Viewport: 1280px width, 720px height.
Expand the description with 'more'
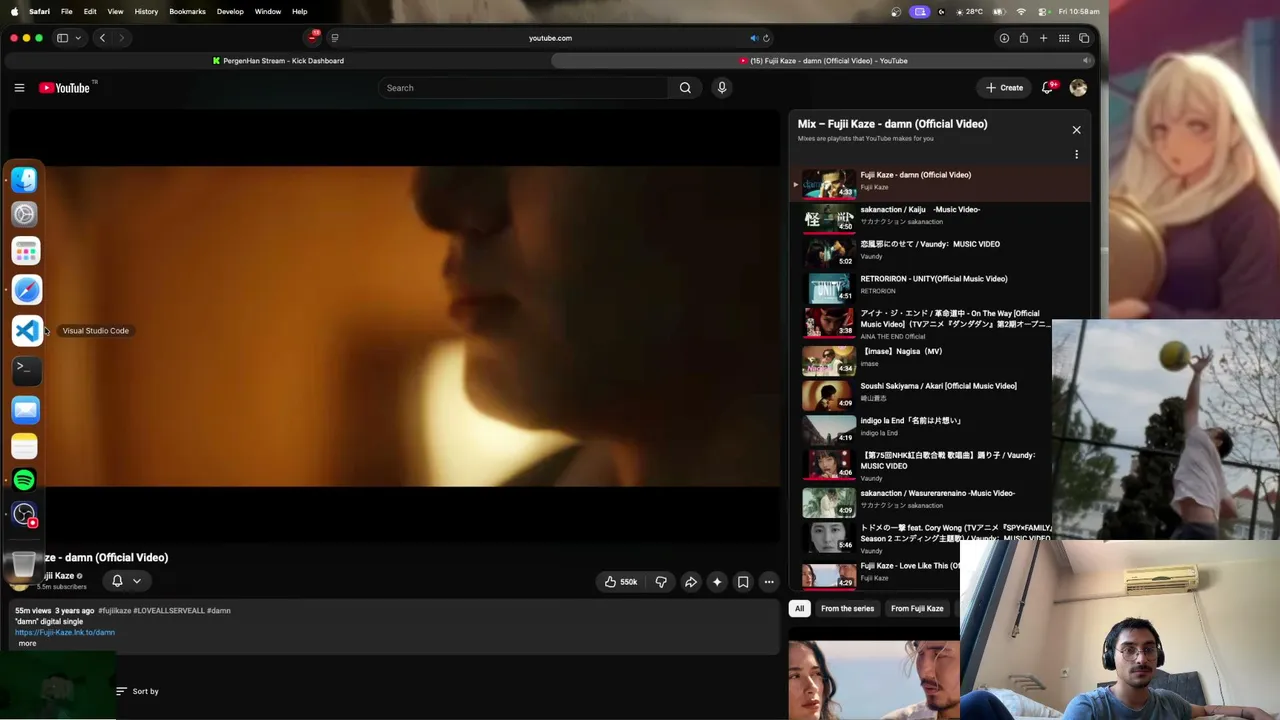[27, 643]
